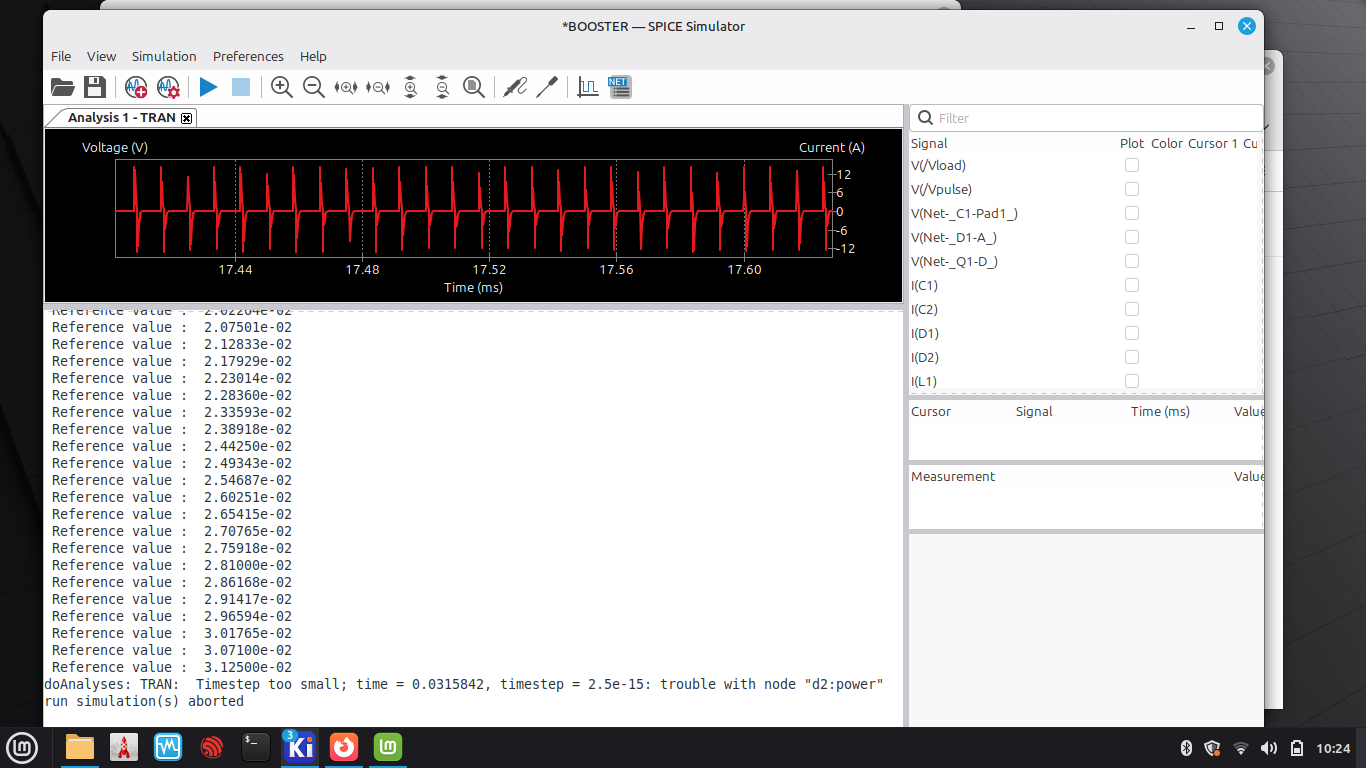
Task: Stop the simulation with the square button
Action: click(241, 87)
